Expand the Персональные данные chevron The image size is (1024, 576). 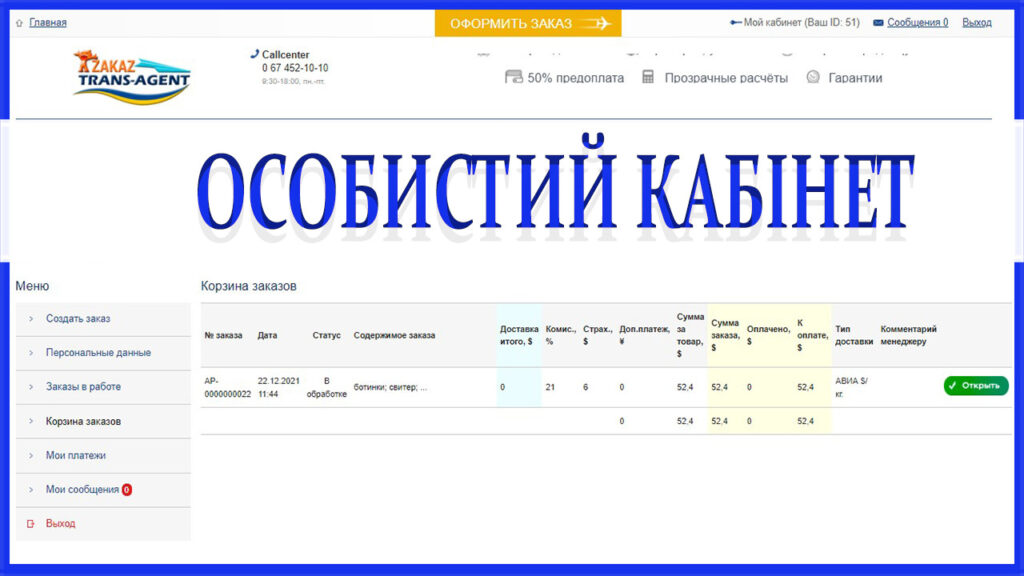coord(30,353)
